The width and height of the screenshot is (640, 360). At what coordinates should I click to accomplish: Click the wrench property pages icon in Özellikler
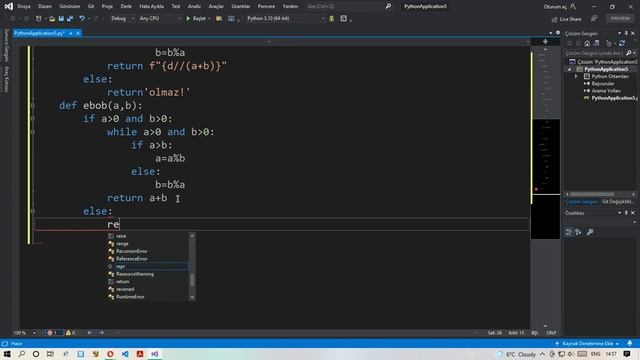pyautogui.click(x=590, y=232)
